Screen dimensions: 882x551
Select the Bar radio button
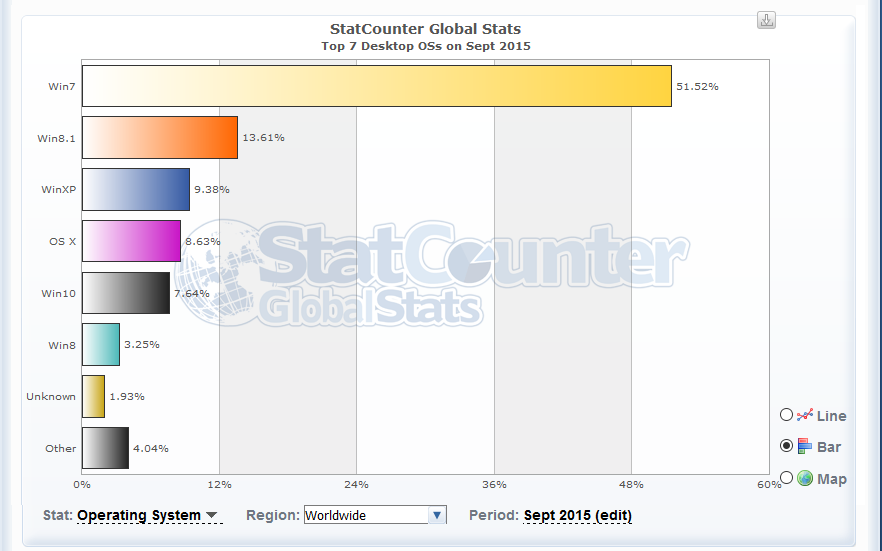[x=786, y=446]
